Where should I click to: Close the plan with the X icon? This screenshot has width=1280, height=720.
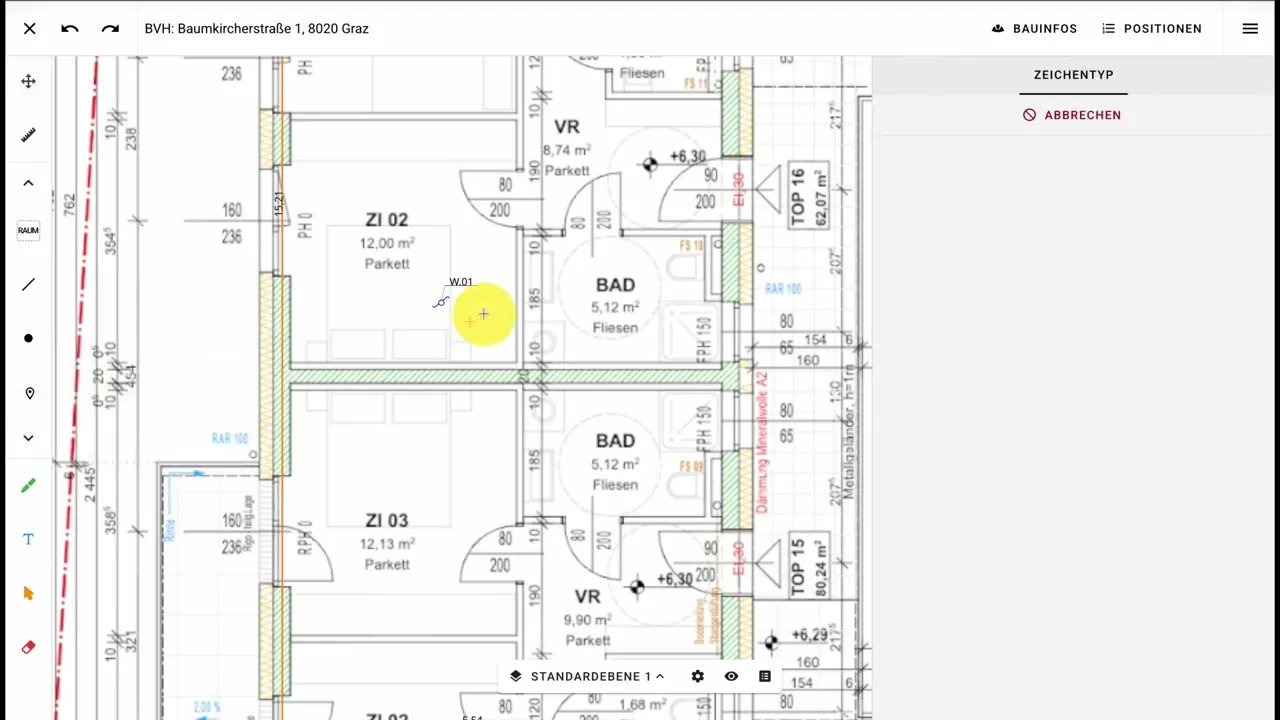click(30, 29)
